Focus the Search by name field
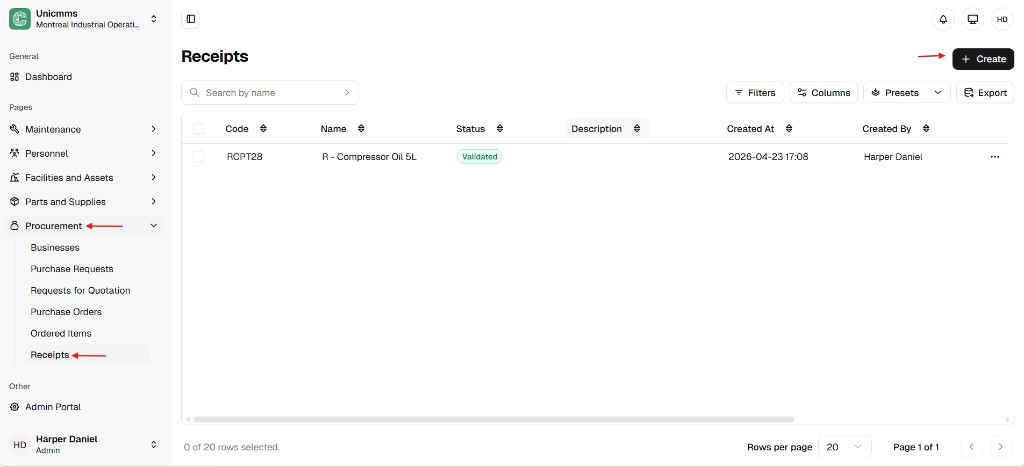The image size is (1024, 467). pyautogui.click(x=270, y=93)
